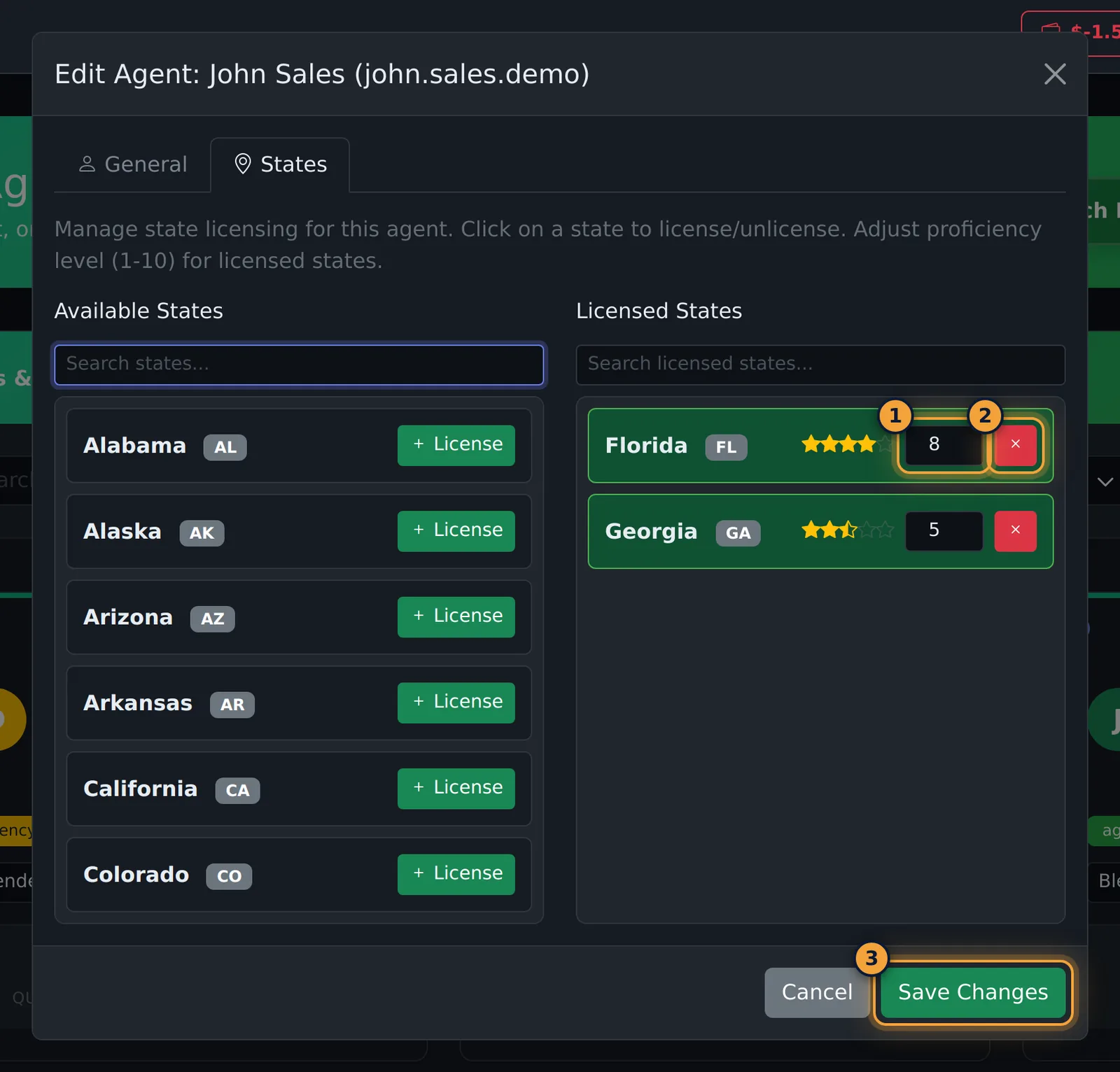Click Save Changes
This screenshot has width=1120, height=1072.
coord(973,992)
